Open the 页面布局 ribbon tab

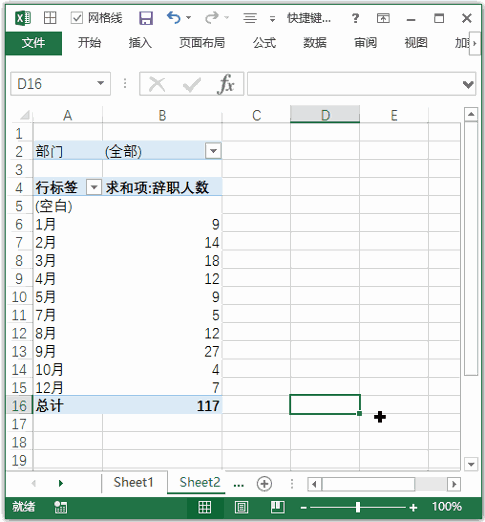(202, 43)
